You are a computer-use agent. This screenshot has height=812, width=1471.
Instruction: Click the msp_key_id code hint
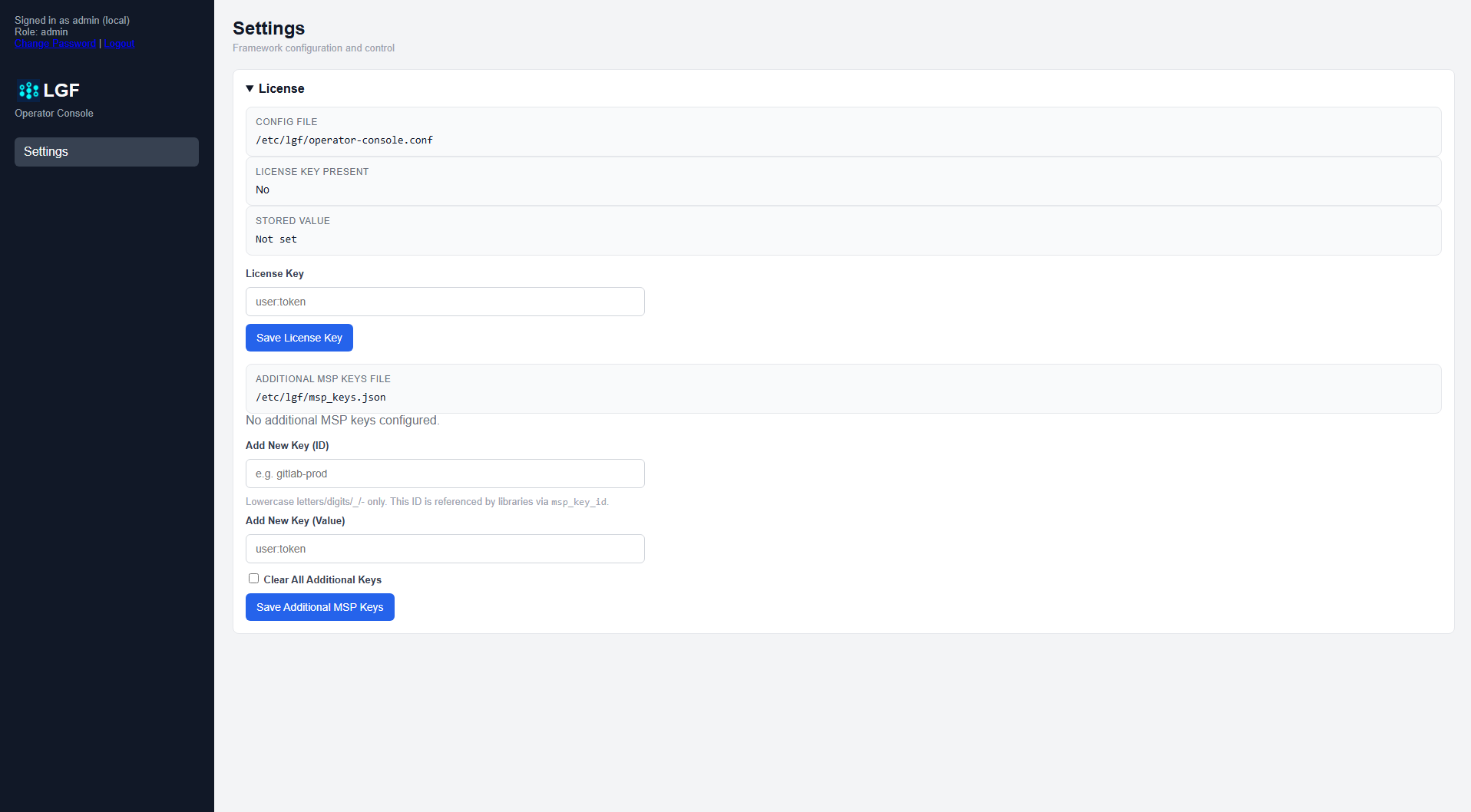[579, 502]
